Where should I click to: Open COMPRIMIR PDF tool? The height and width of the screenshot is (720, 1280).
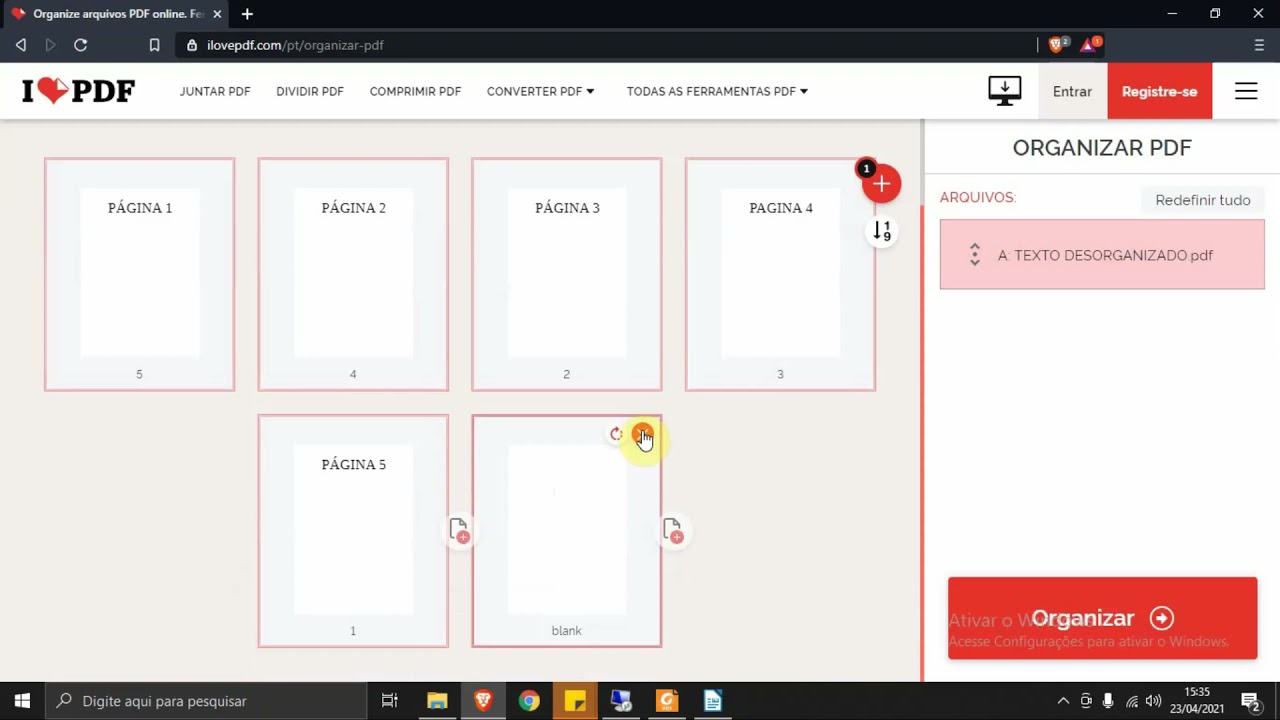[415, 91]
